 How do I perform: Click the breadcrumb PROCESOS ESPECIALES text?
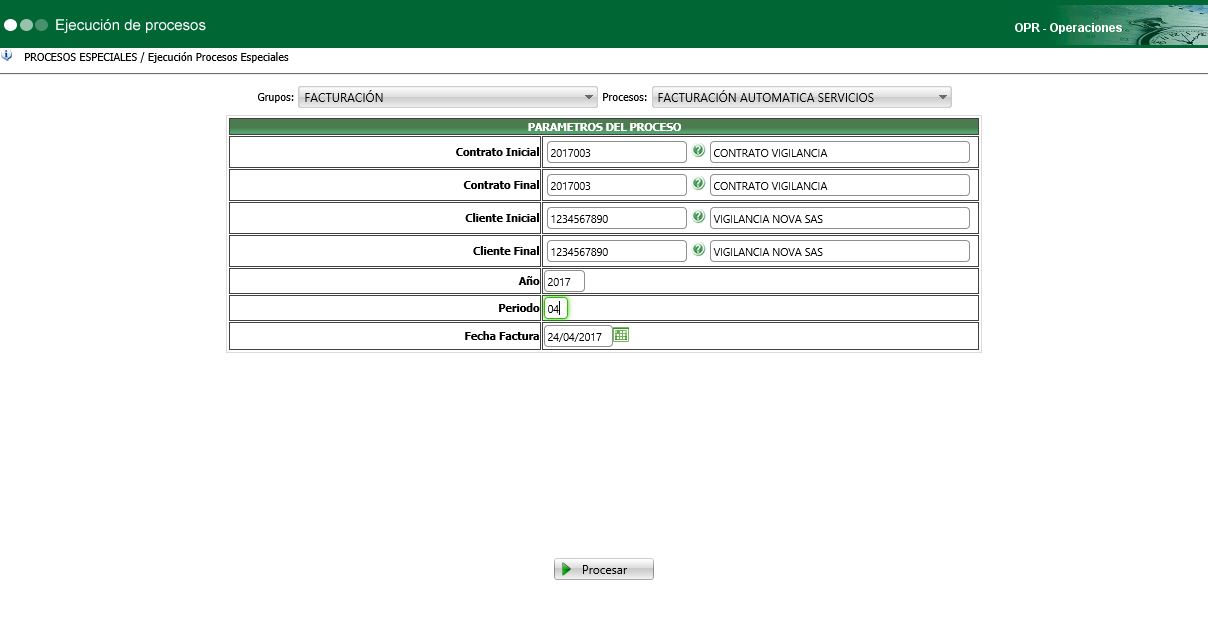(x=80, y=57)
